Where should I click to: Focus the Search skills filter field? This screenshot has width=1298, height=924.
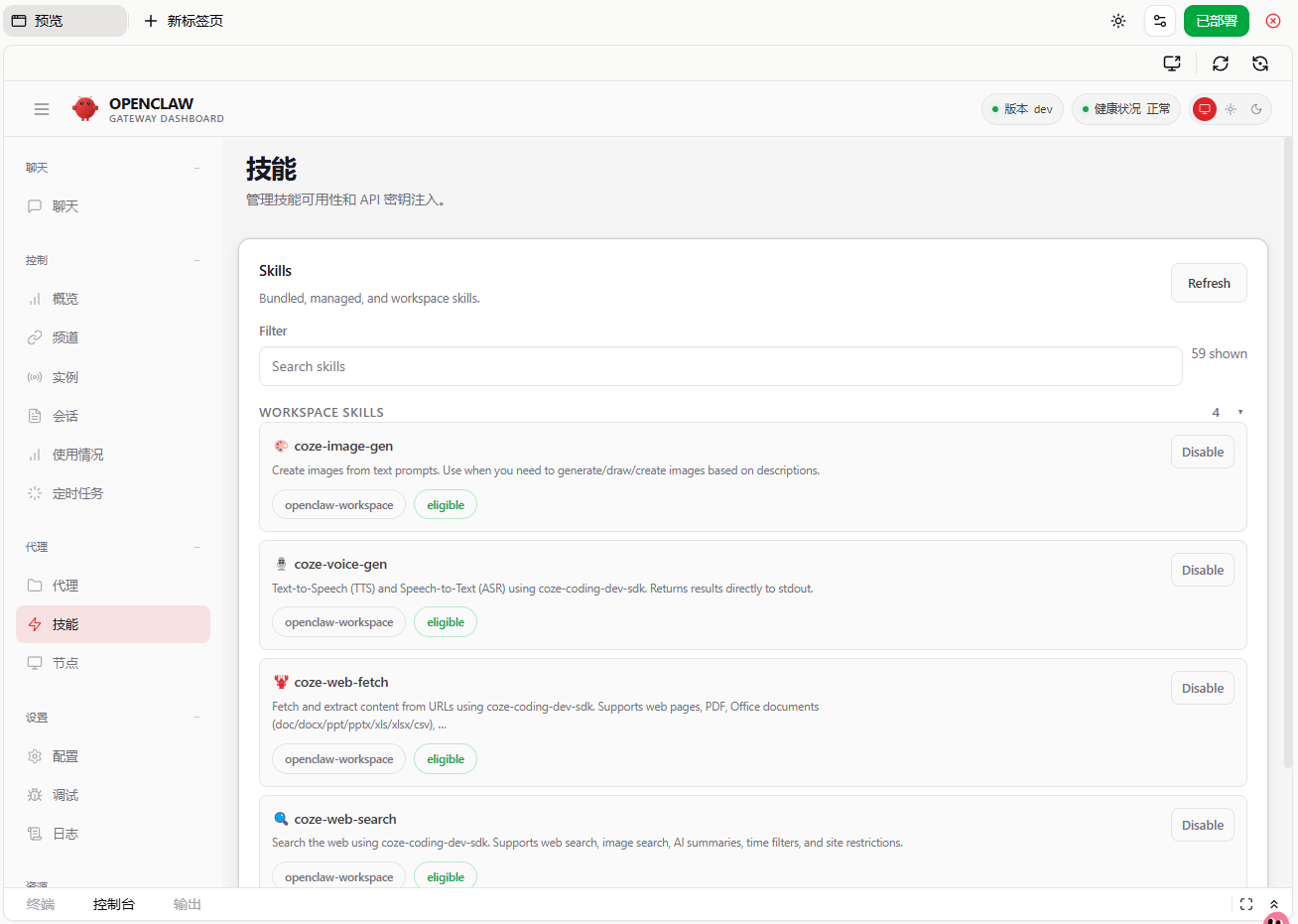click(x=720, y=366)
